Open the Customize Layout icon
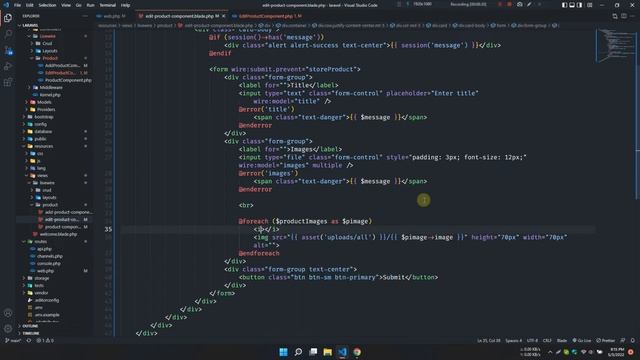Screen dimensions: 640x360 coord(589,5)
